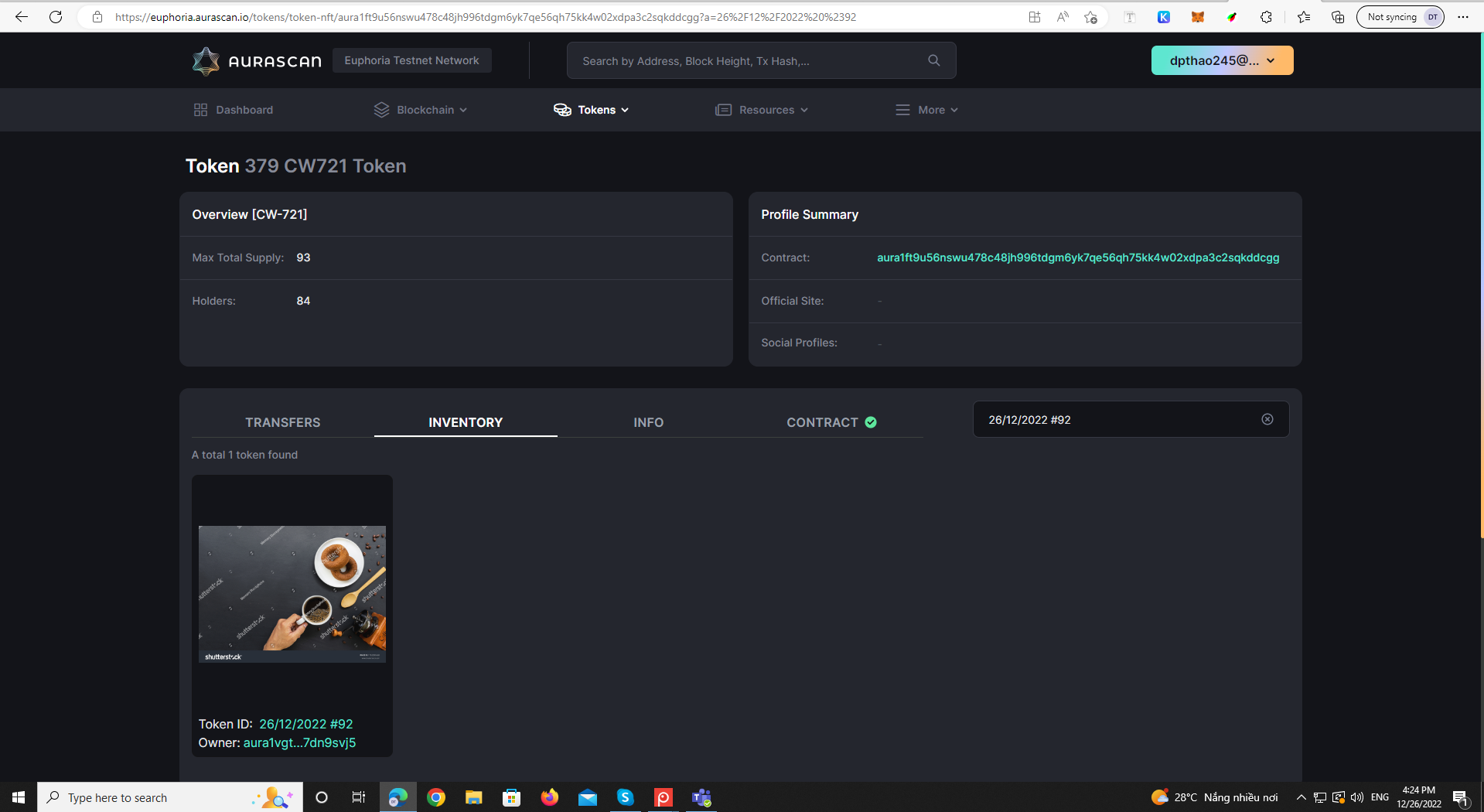The width and height of the screenshot is (1484, 812).
Task: Click the NFT coffee image thumbnail
Action: (x=292, y=594)
